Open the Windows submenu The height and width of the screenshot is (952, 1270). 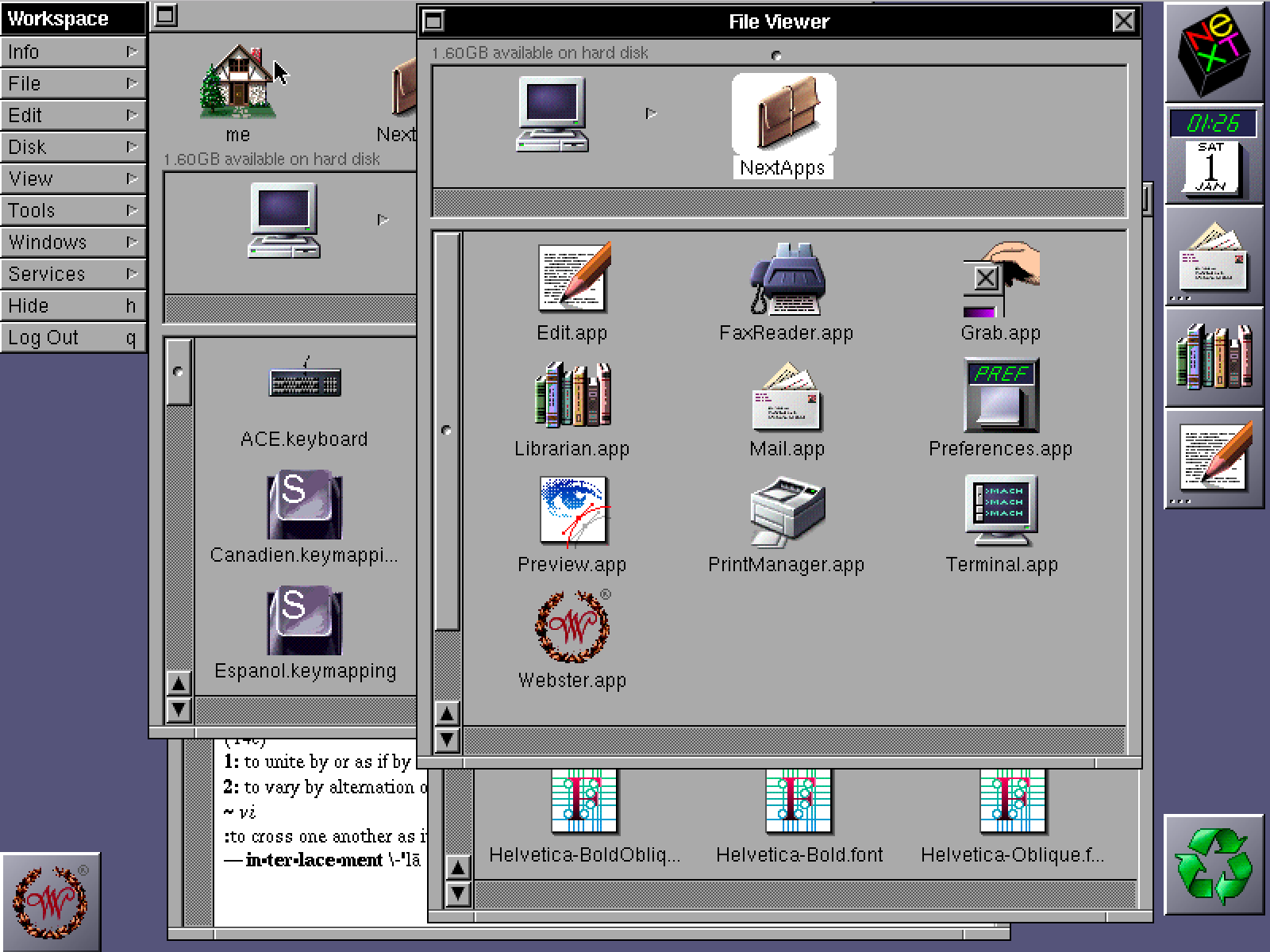tap(73, 242)
